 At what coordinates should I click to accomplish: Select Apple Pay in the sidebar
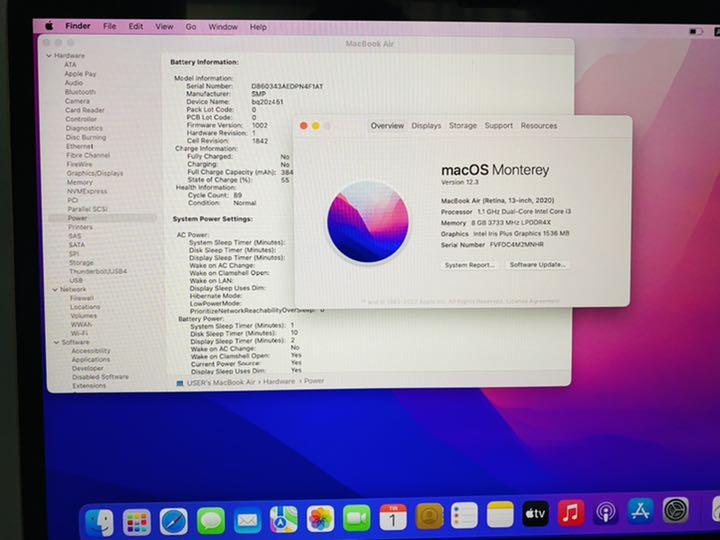(x=80, y=73)
